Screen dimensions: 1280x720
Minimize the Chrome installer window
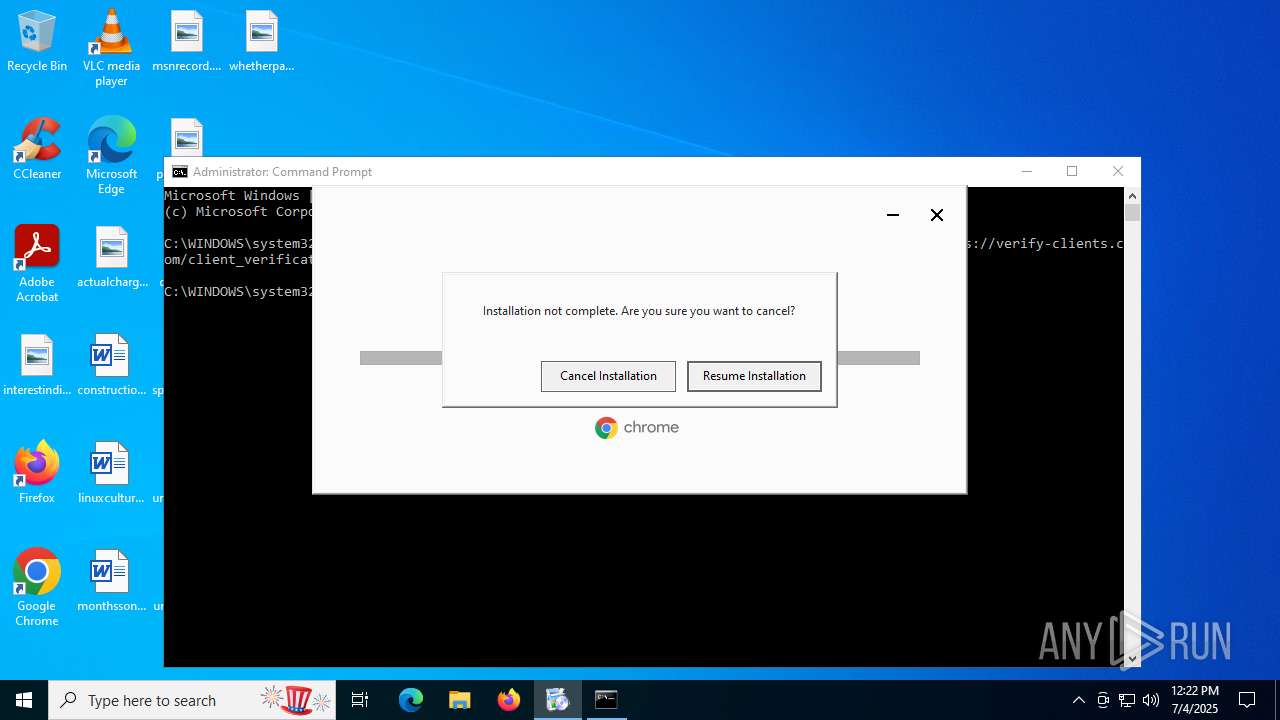click(893, 215)
